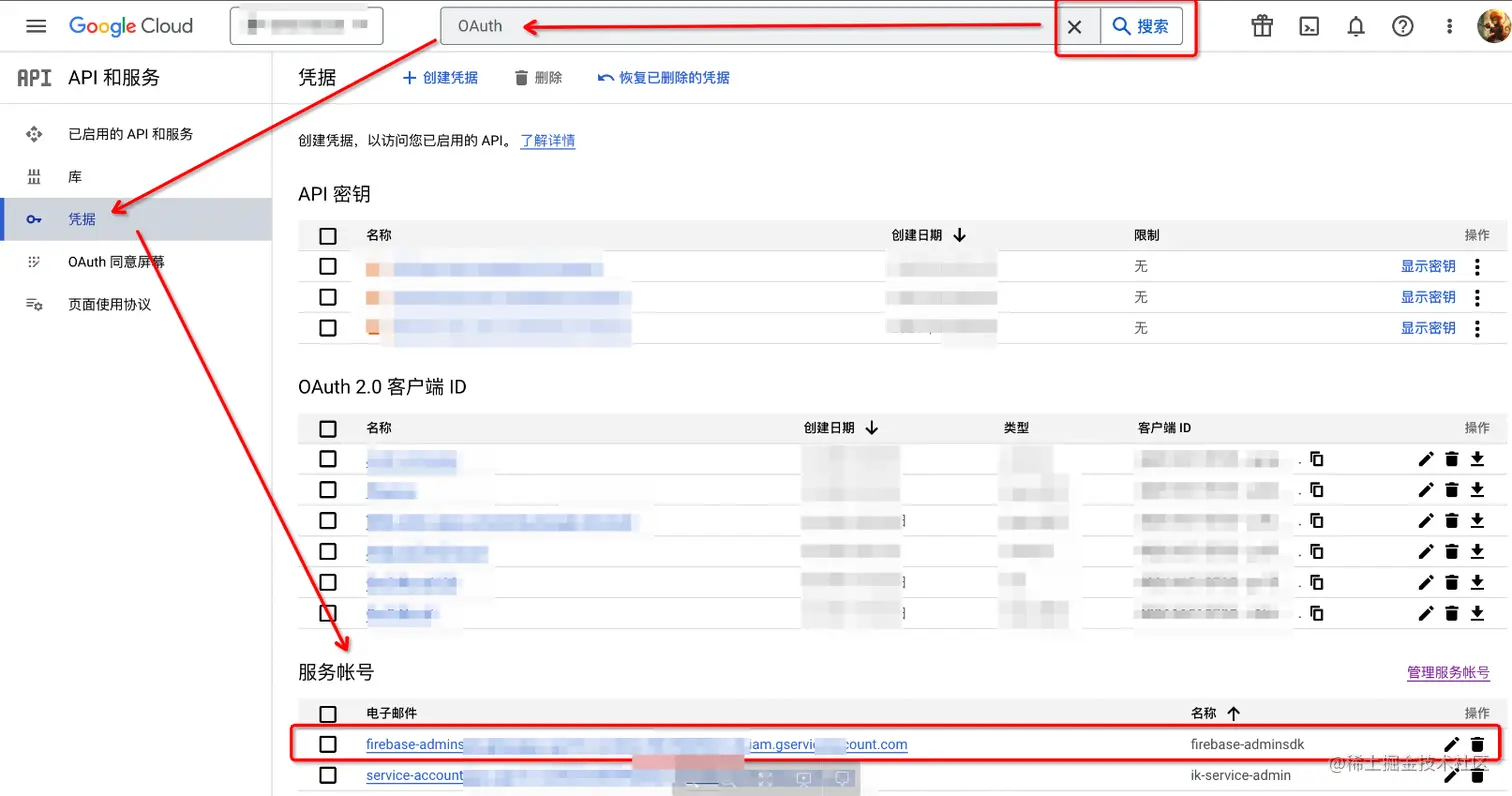Image resolution: width=1512 pixels, height=796 pixels.
Task: Delete the first OAuth client trash icon
Action: pyautogui.click(x=1452, y=459)
